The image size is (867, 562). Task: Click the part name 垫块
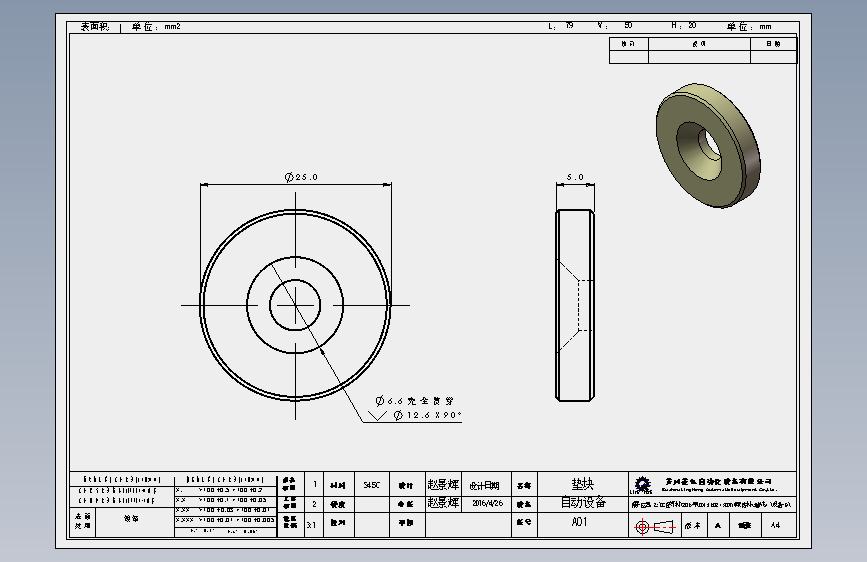(x=582, y=485)
